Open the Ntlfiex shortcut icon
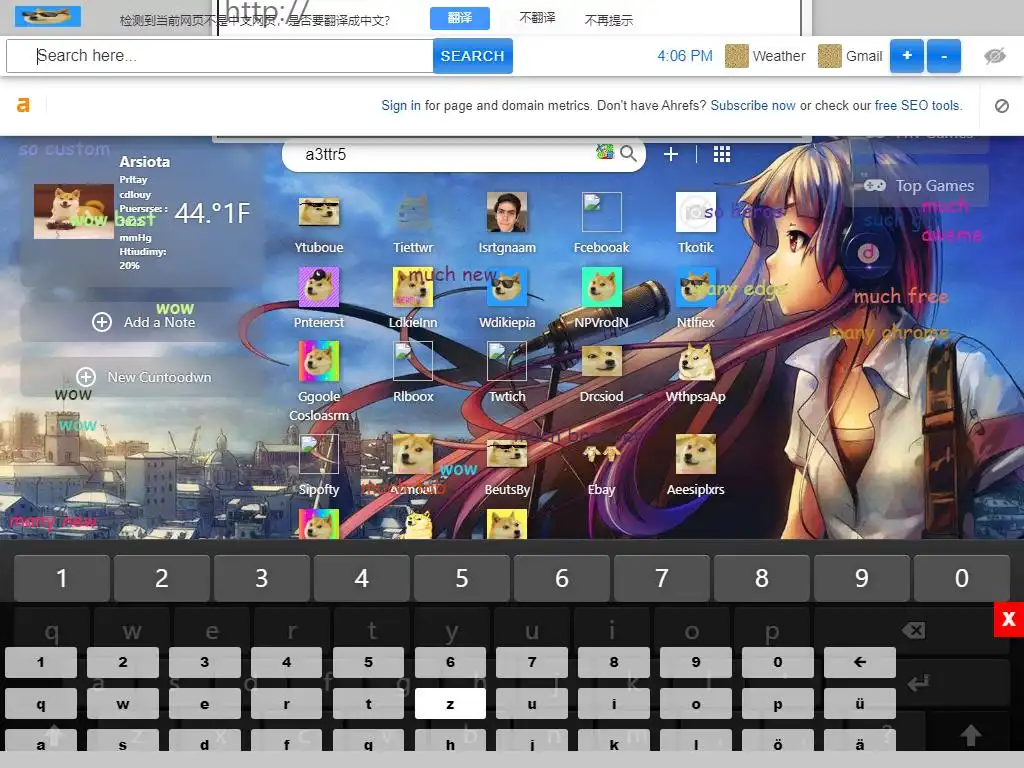The height and width of the screenshot is (768, 1024). [x=696, y=287]
